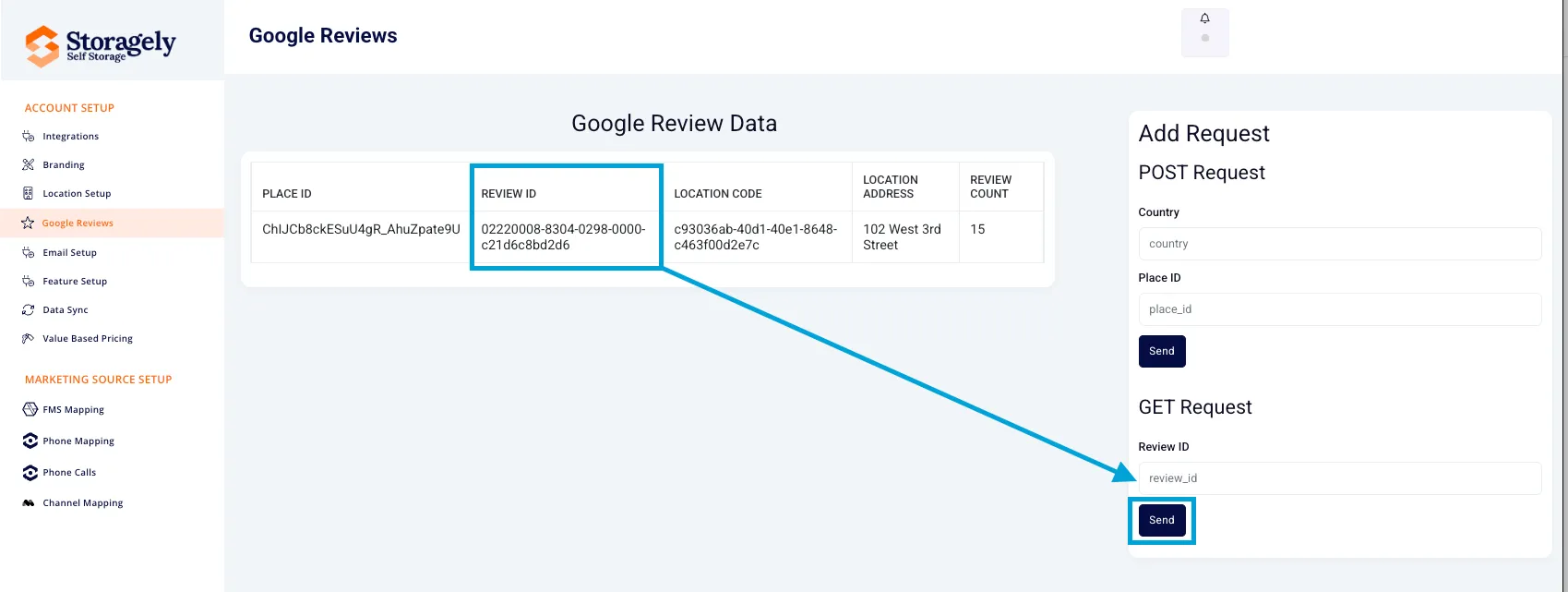Viewport: 1568px width, 592px height.
Task: Click the LOCATION ADDRESS column header
Action: pos(891,187)
